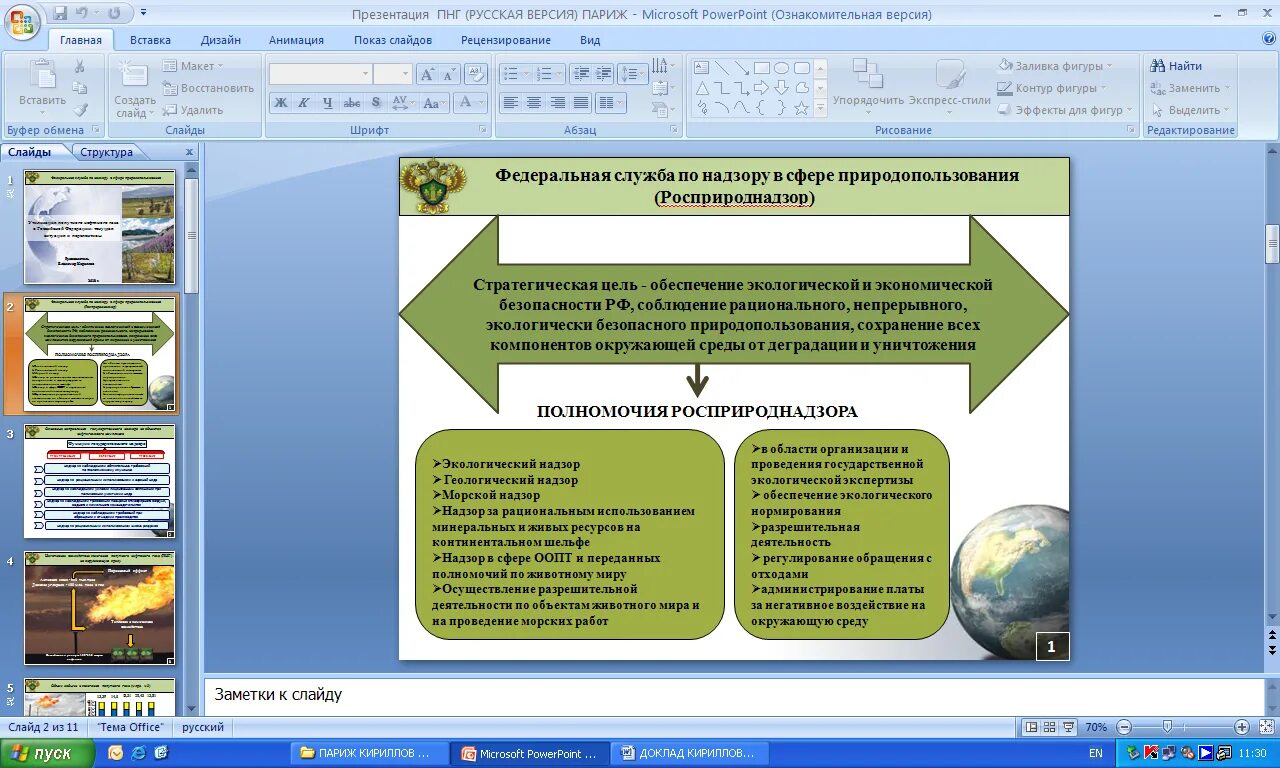Toggle Bold (Ж) formatting
The image size is (1280, 768).
pyautogui.click(x=281, y=102)
